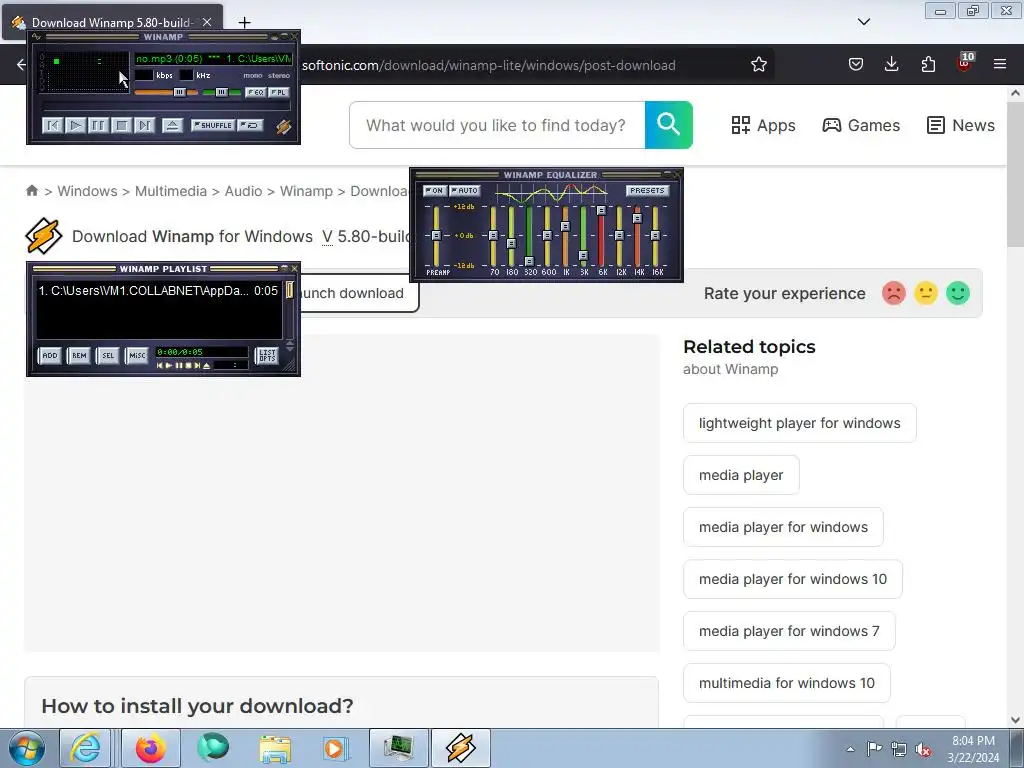Open the Multimedia breadcrumb link
The width and height of the screenshot is (1024, 768).
[x=170, y=191]
